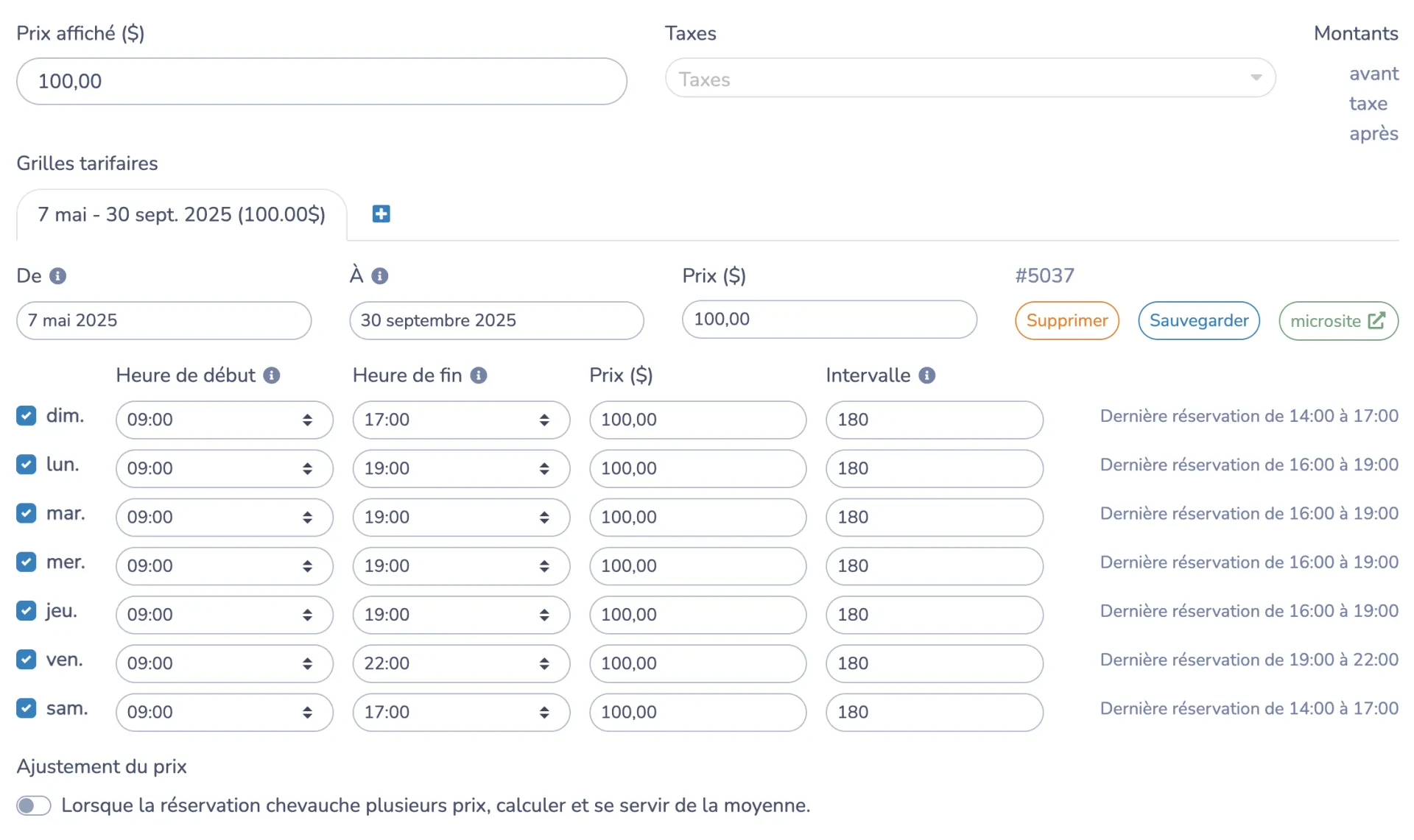
Task: Uncheck the jeu. day checkbox
Action: tap(27, 611)
